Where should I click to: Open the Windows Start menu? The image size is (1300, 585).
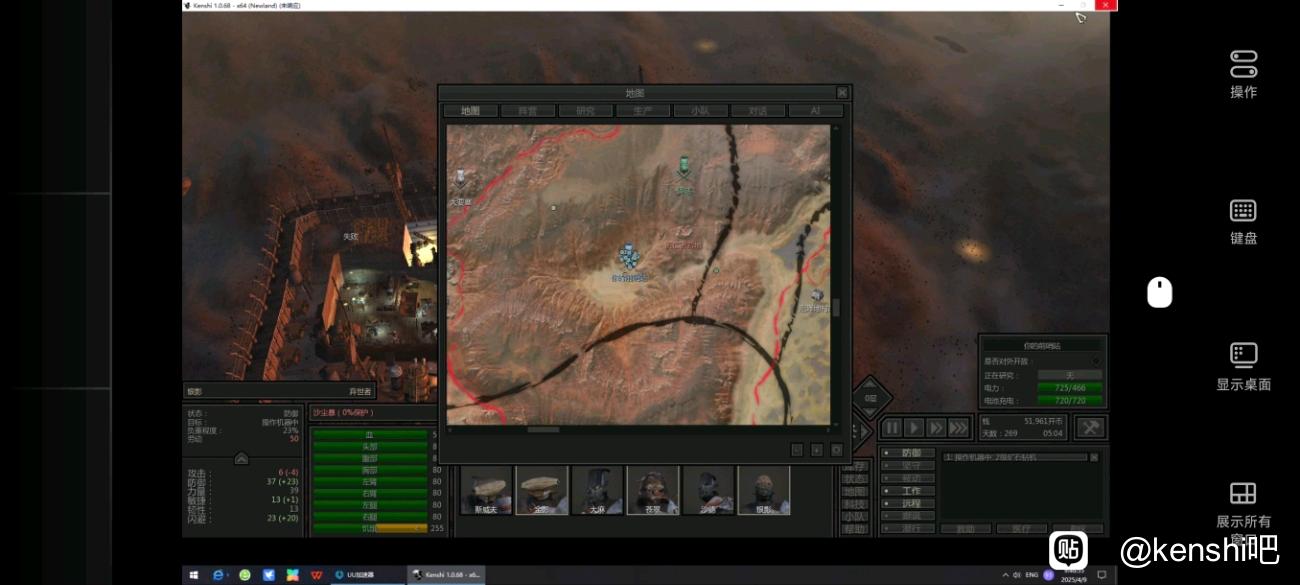pyautogui.click(x=193, y=575)
